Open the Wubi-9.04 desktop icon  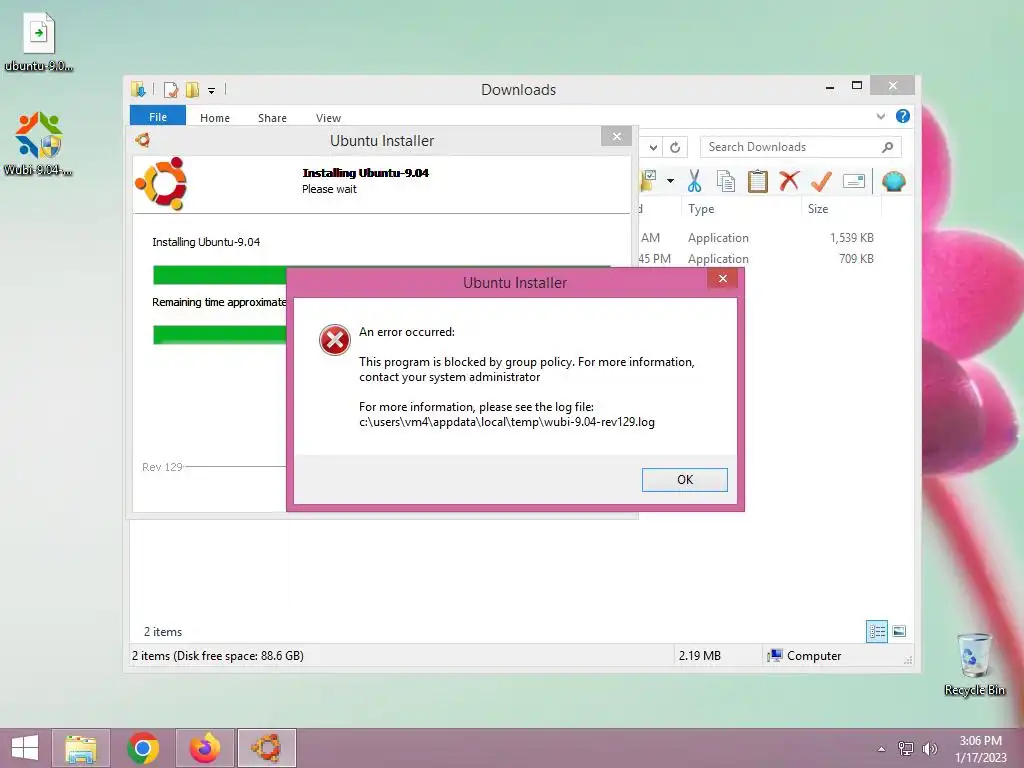(x=39, y=144)
